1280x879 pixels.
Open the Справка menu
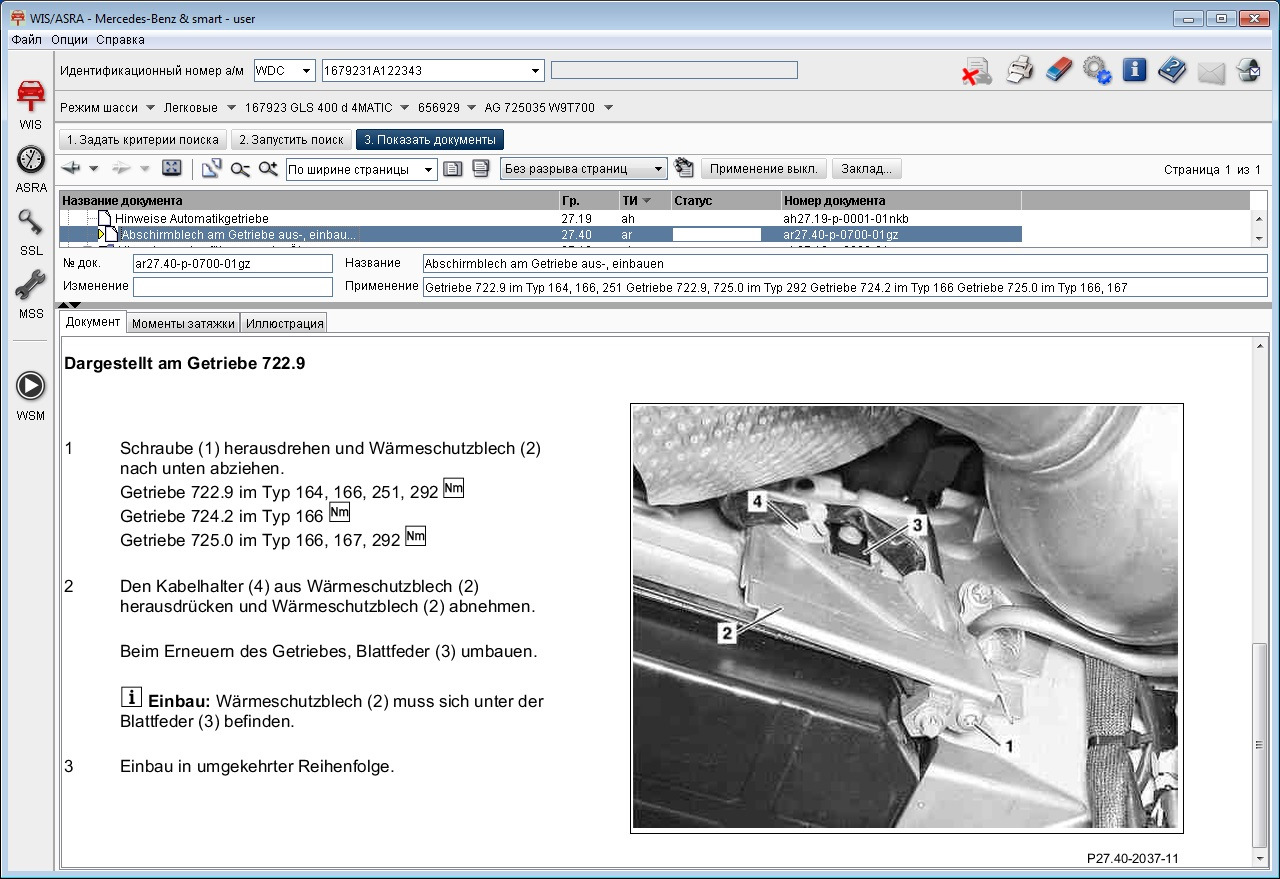tap(121, 40)
